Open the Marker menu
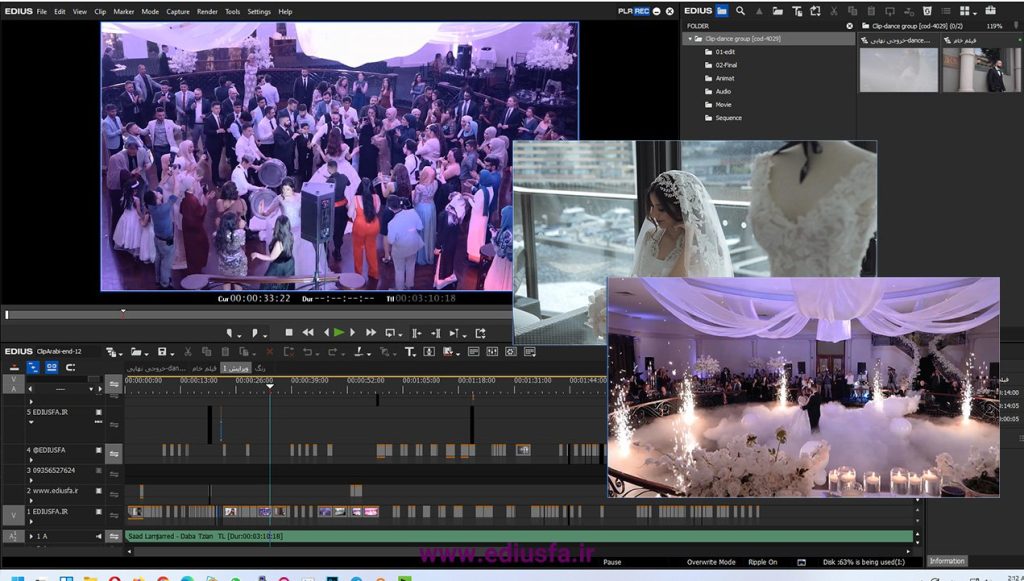The image size is (1024, 581). coord(123,12)
